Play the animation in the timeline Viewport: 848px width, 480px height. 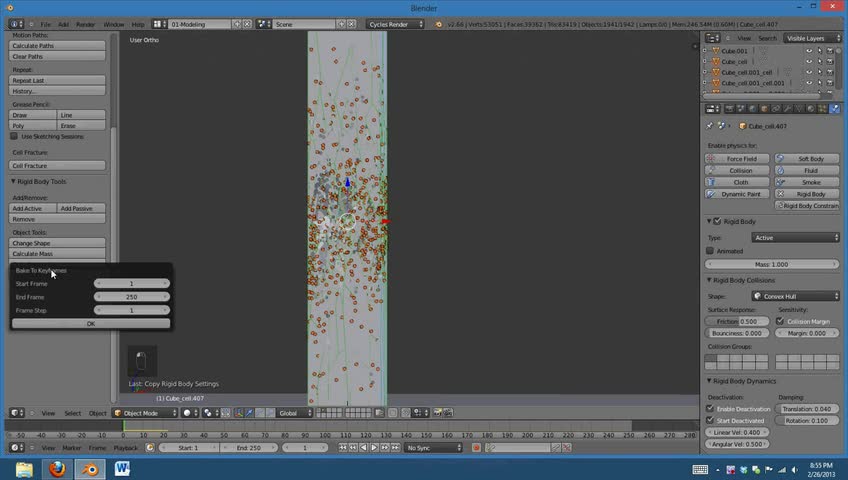tap(374, 448)
